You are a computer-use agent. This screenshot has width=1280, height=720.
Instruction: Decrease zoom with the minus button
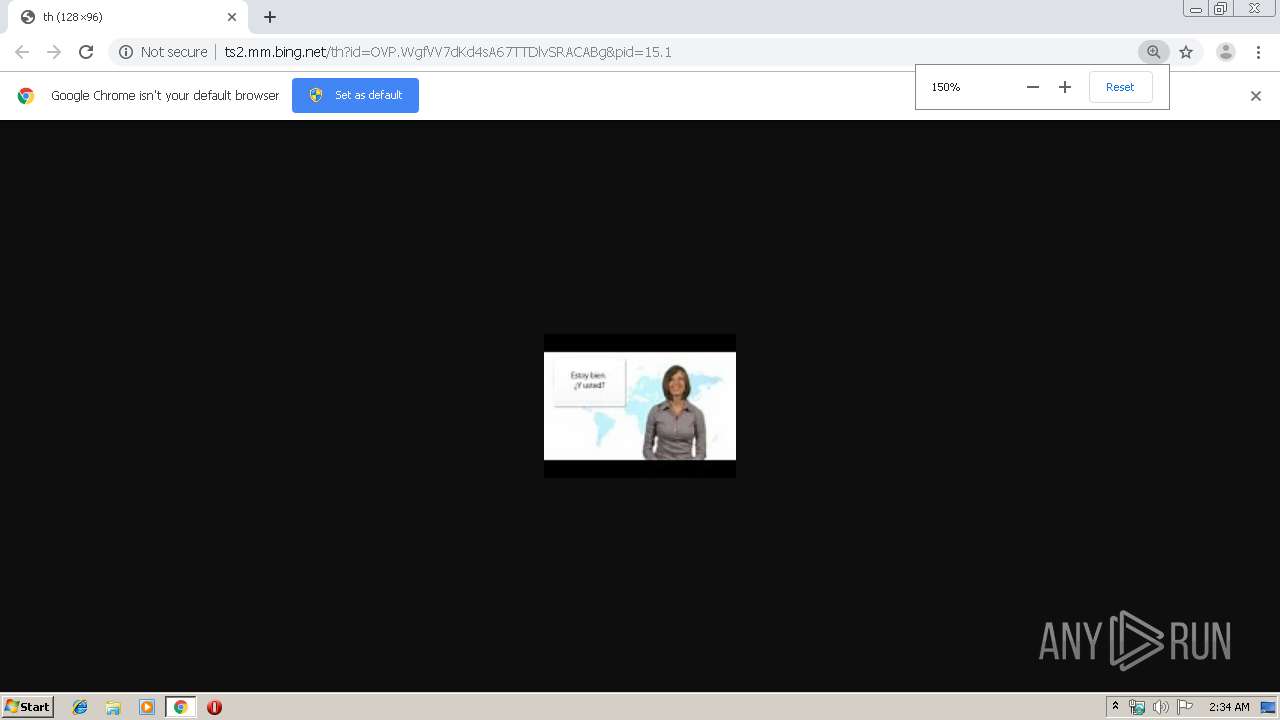coord(1033,87)
